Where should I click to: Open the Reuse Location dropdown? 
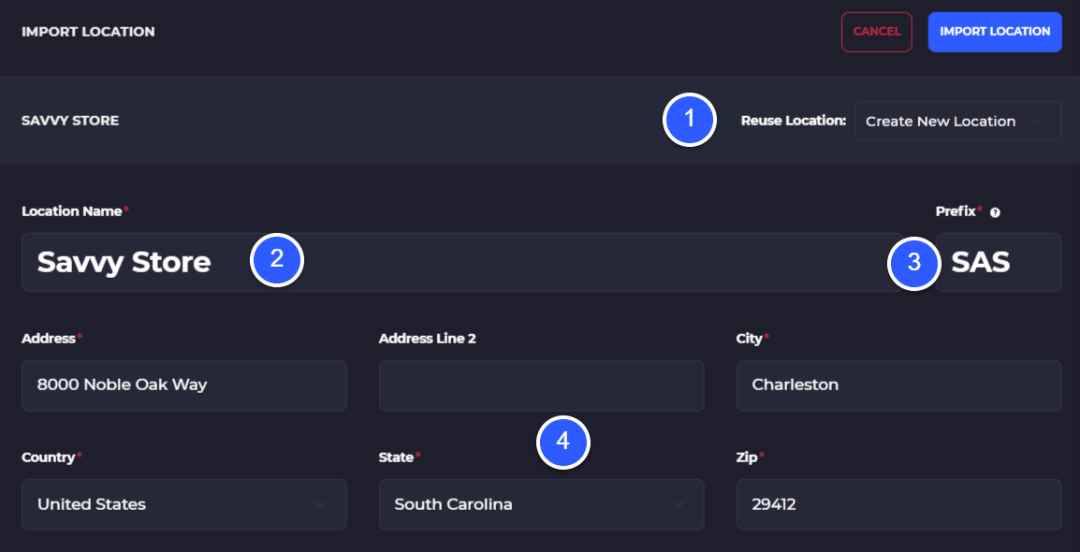point(957,121)
